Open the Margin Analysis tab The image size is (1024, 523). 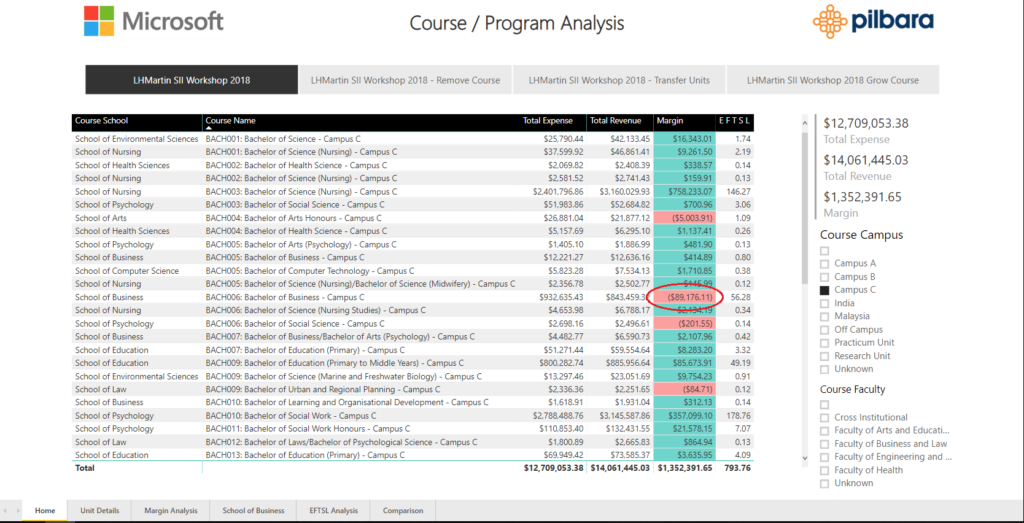pos(170,511)
